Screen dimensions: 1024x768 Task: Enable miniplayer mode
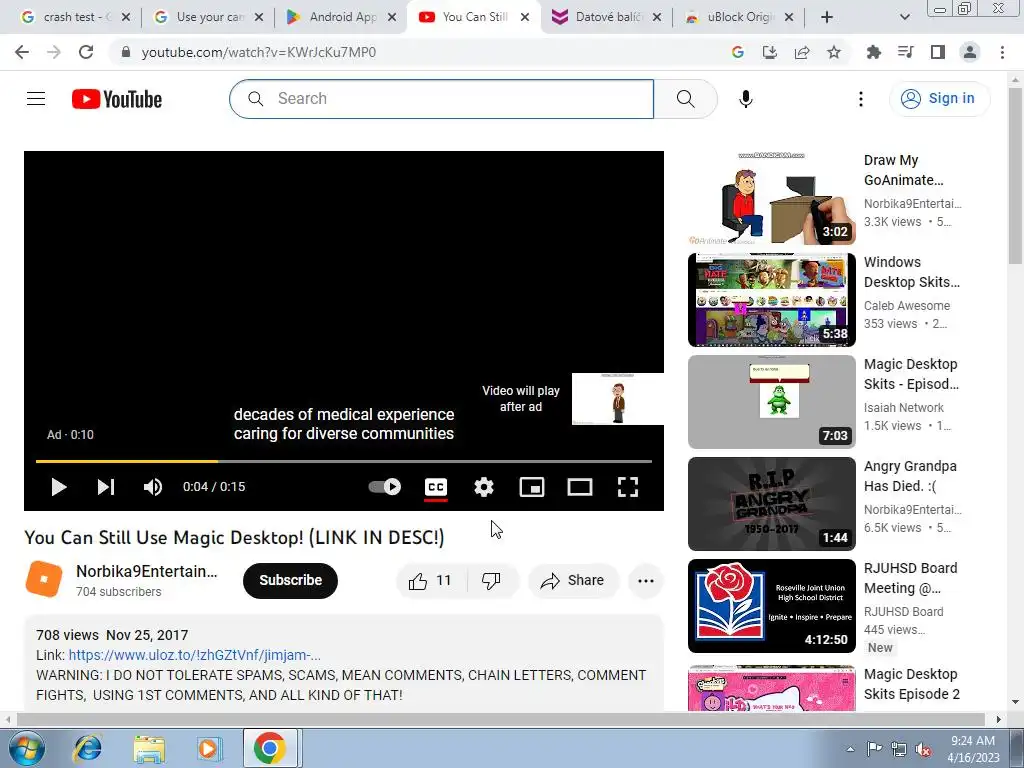532,487
